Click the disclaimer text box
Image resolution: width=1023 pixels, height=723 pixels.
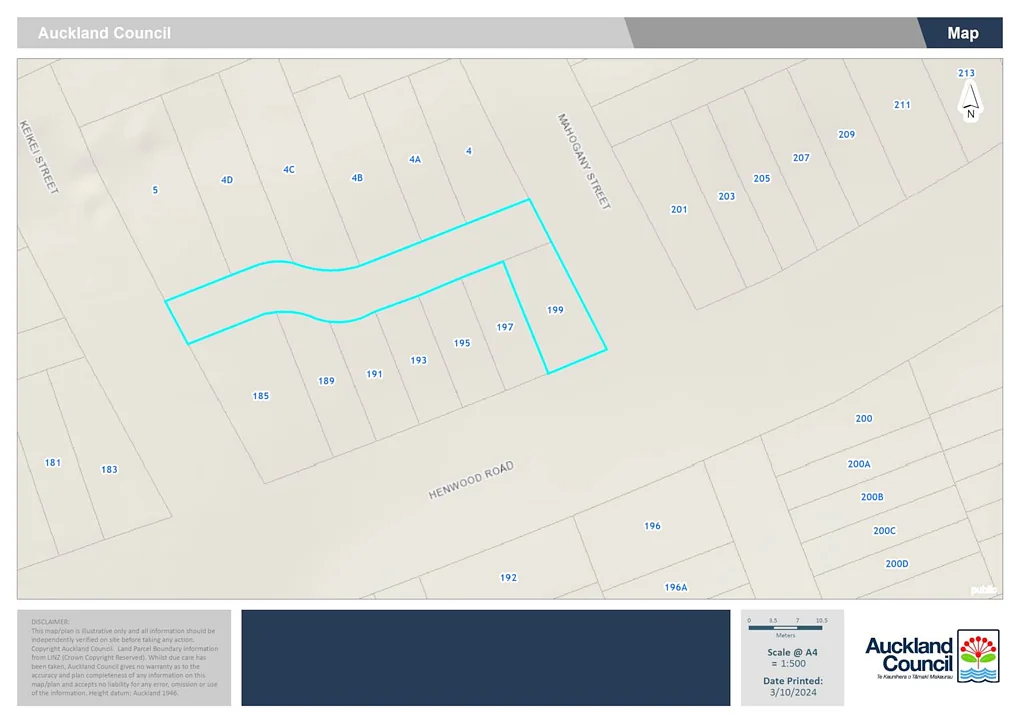(124, 657)
